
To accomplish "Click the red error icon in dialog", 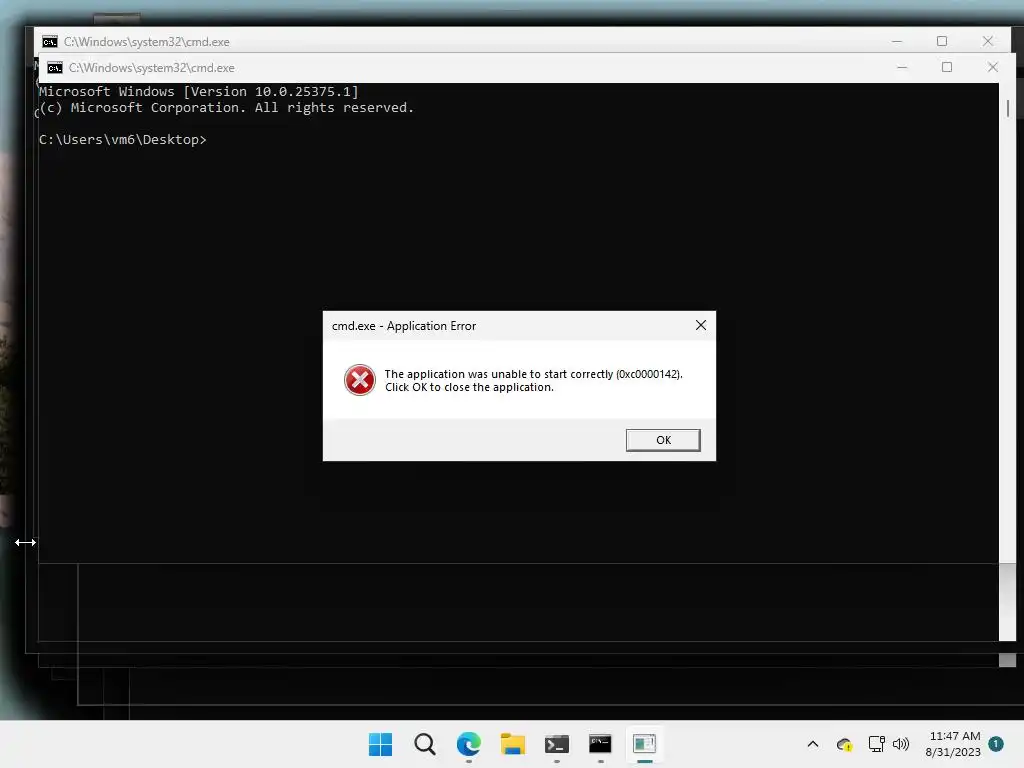I will pos(360,380).
